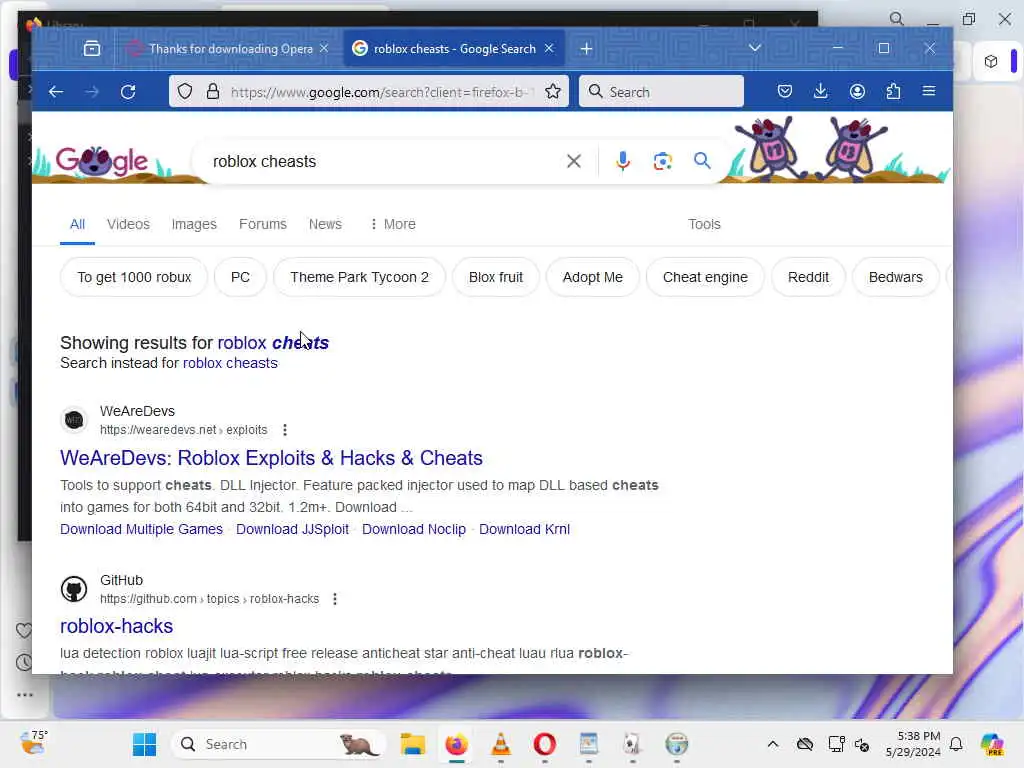Viewport: 1024px width, 768px height.
Task: Open the Firefox downloads icon
Action: tap(821, 91)
